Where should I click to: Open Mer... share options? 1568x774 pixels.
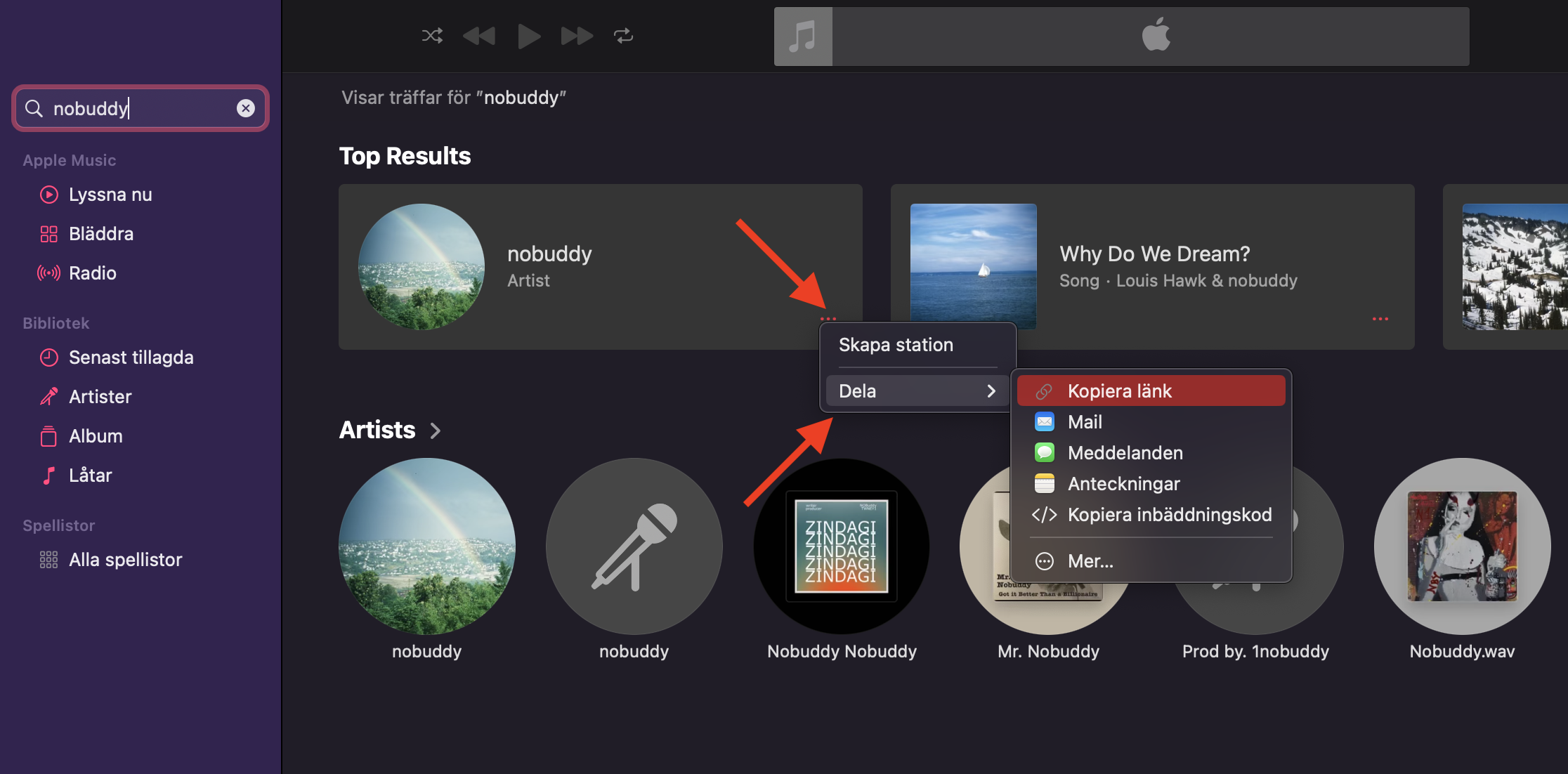(1151, 561)
